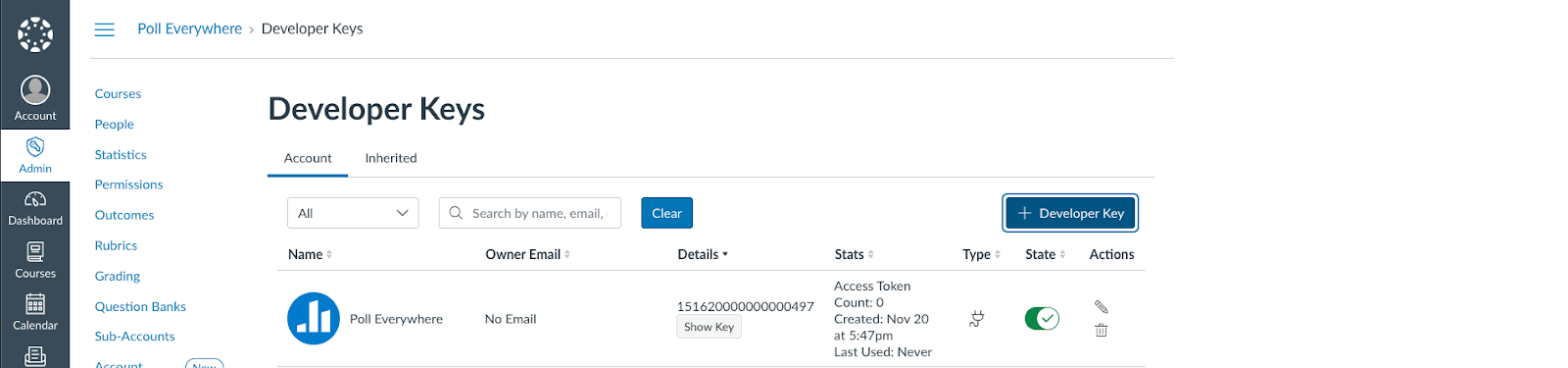Toggle the Poll Everywhere key state switch
1568x368 pixels.
tap(1042, 319)
